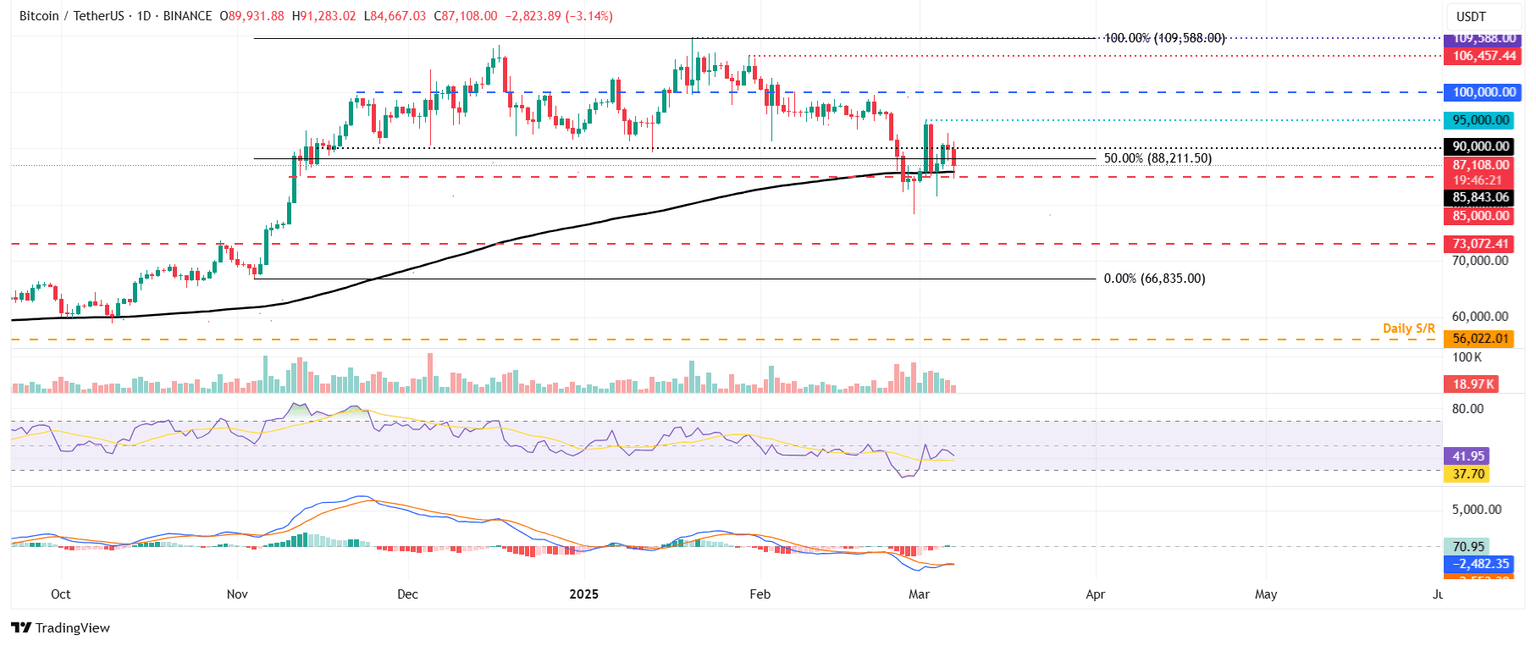Image resolution: width=1536 pixels, height=646 pixels.
Task: Click the May label on time axis
Action: [1266, 593]
